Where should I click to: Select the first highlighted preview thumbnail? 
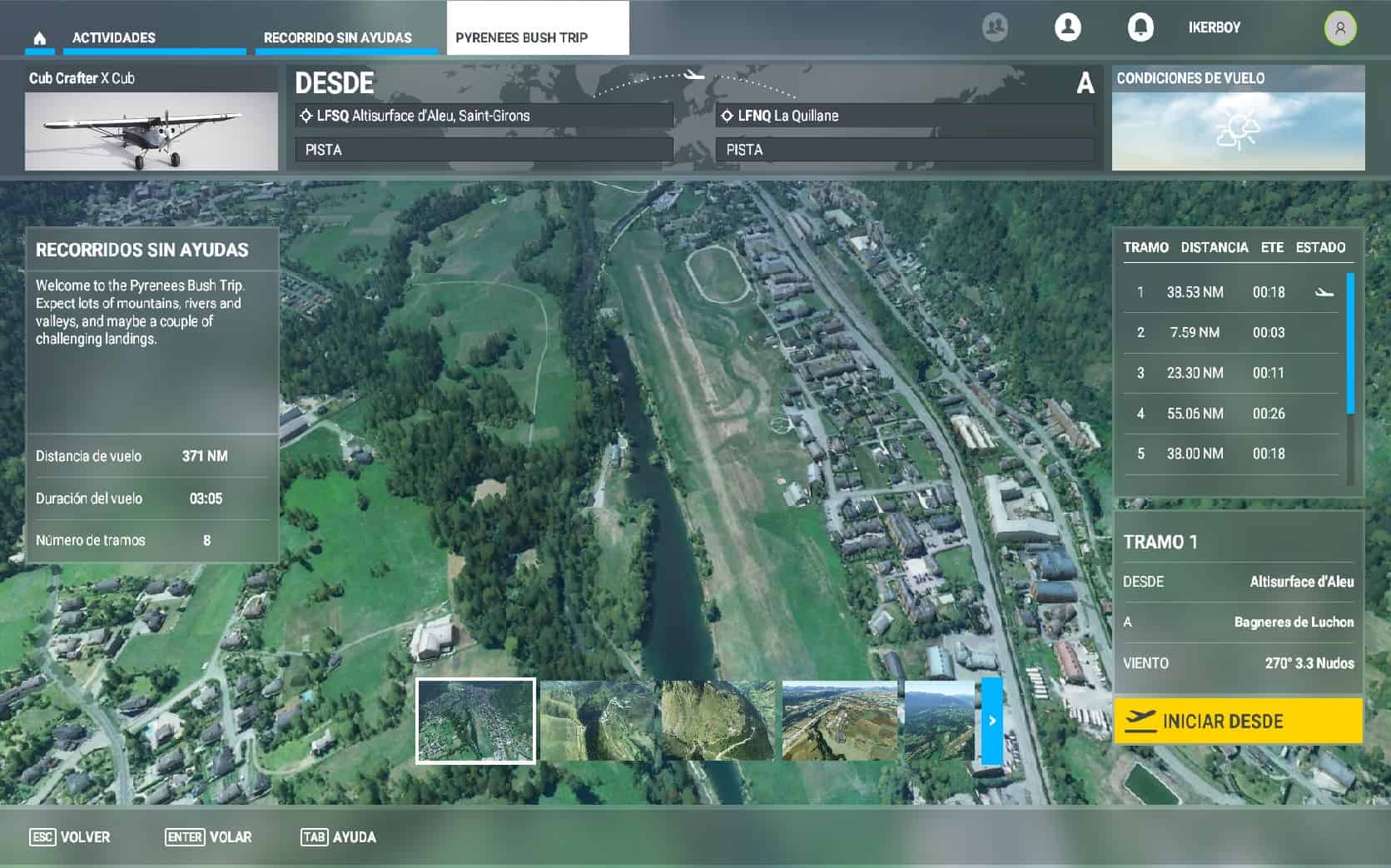tap(475, 721)
